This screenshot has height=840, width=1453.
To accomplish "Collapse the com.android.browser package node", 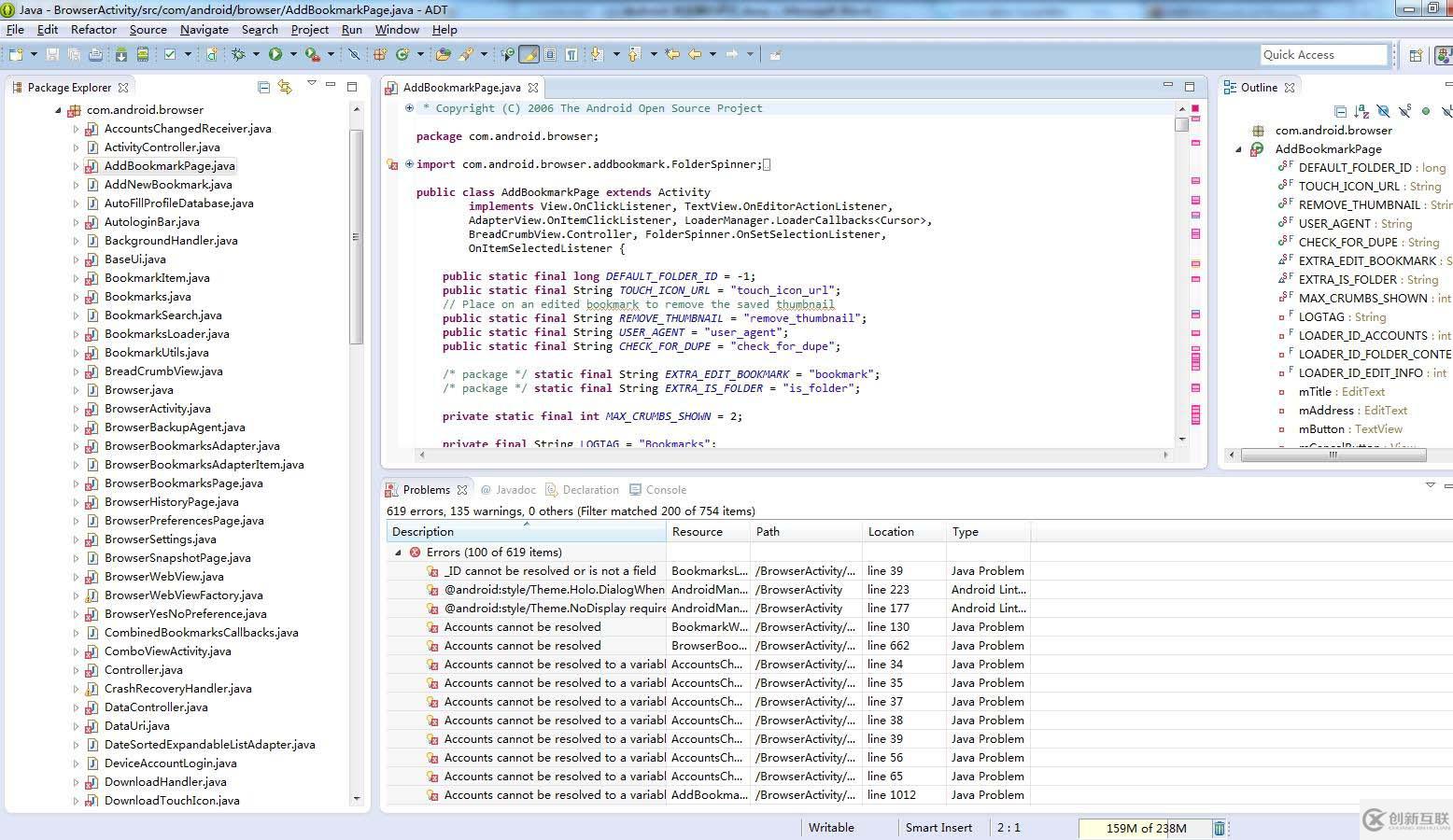I will [x=58, y=110].
